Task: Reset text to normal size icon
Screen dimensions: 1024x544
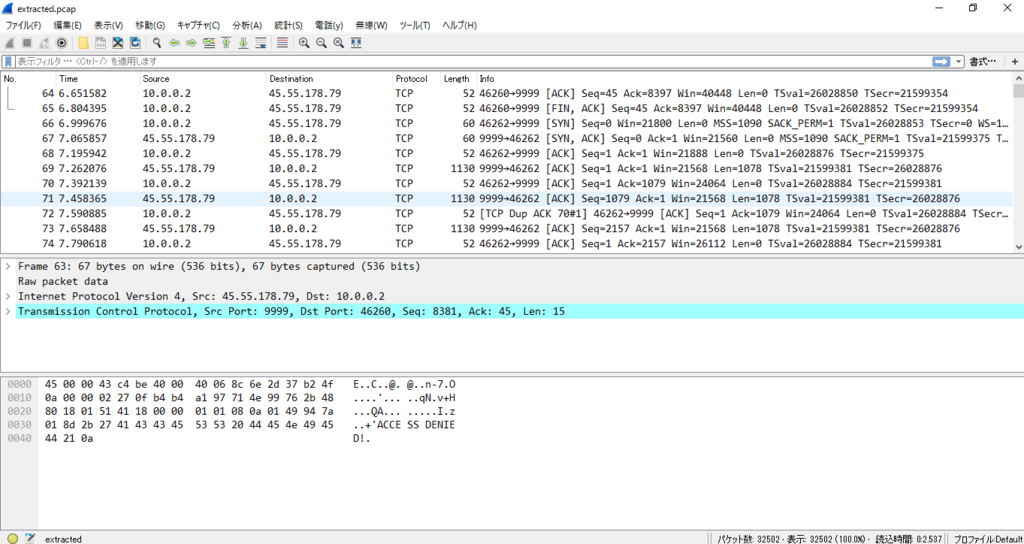Action: pos(338,43)
